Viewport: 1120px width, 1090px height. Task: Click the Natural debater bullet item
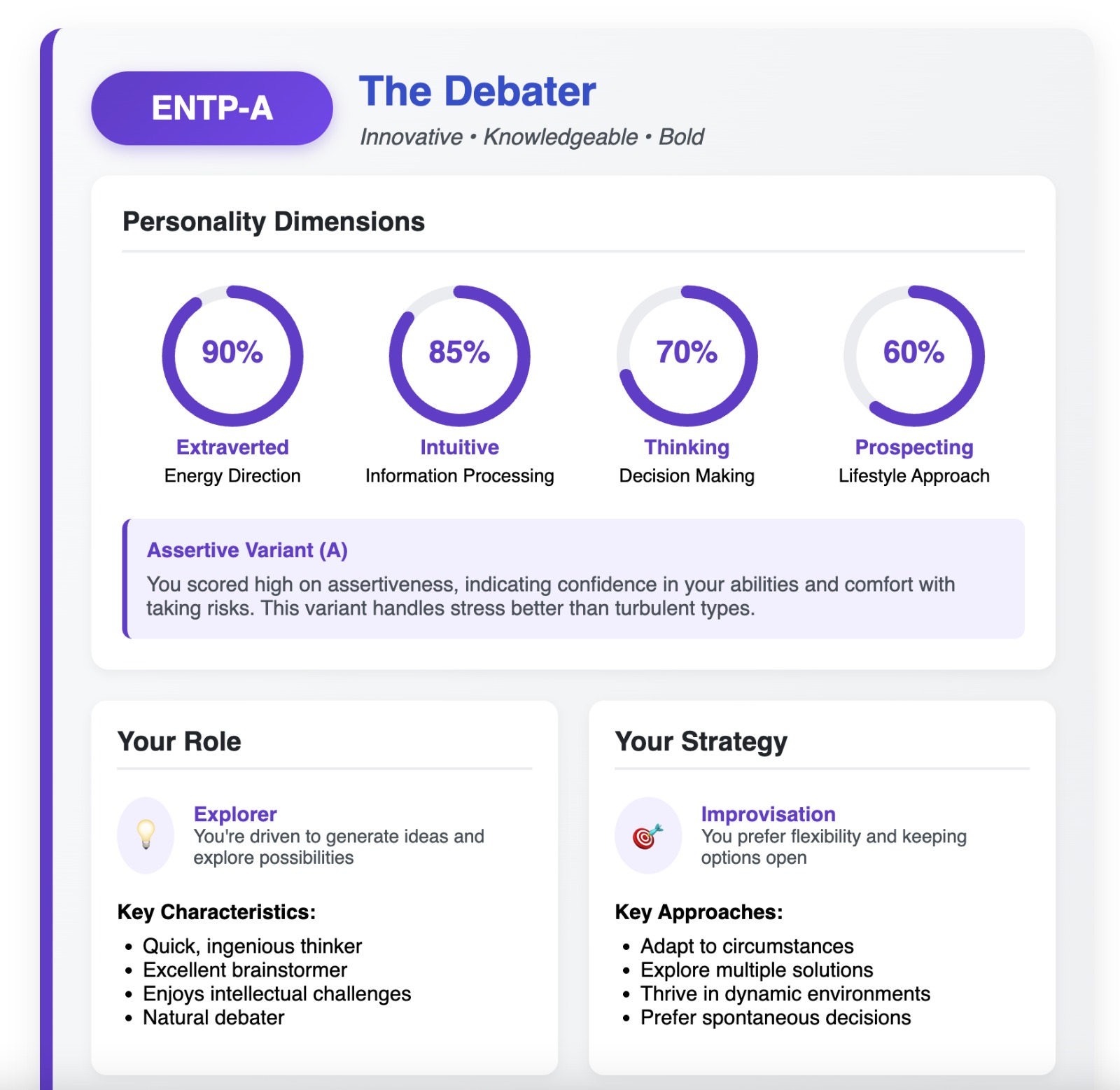(213, 1017)
